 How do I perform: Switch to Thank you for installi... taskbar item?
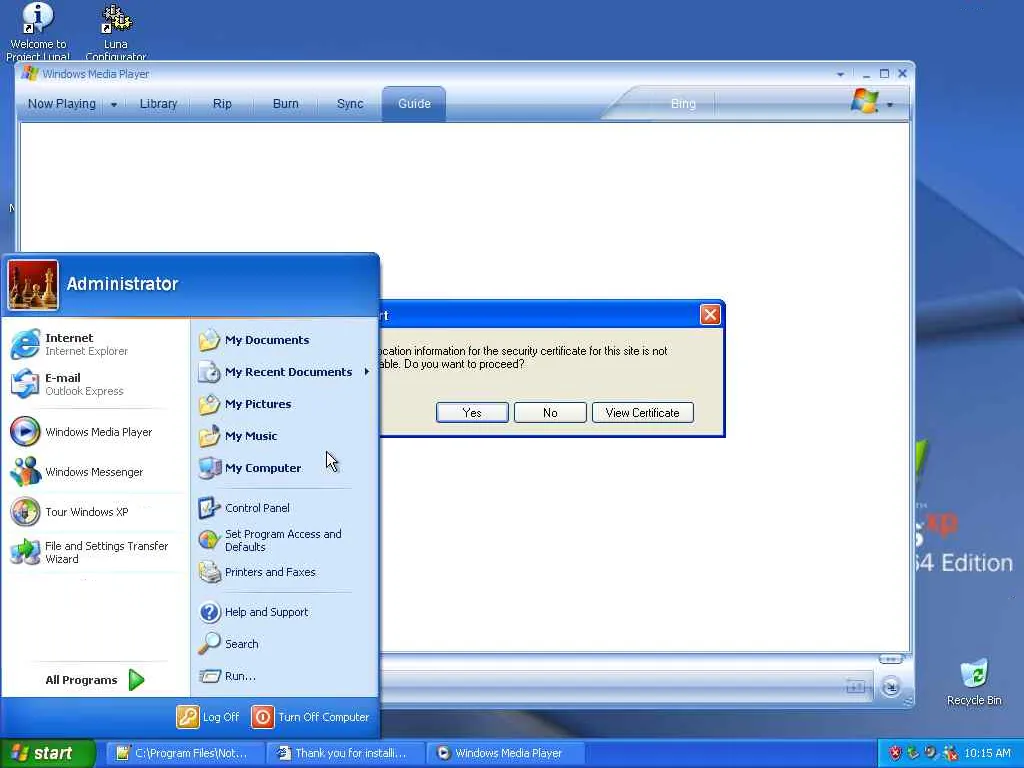tap(346, 753)
